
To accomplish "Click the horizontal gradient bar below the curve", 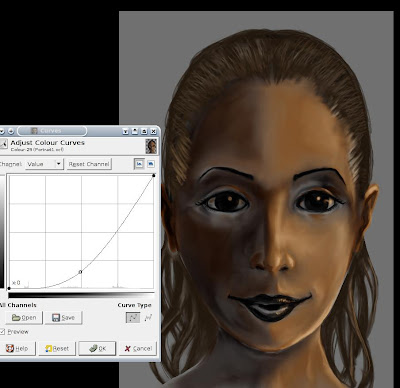I will point(81,295).
